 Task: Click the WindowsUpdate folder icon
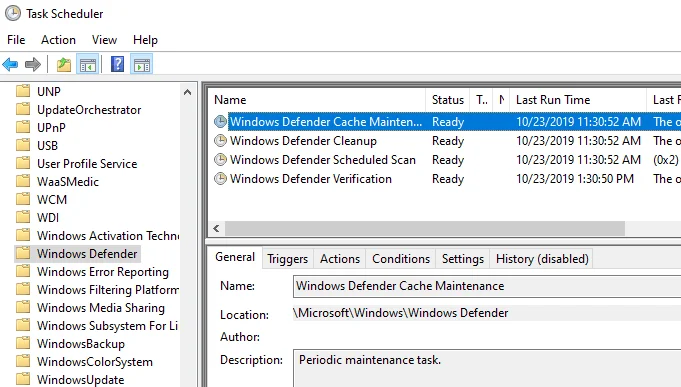(23, 379)
